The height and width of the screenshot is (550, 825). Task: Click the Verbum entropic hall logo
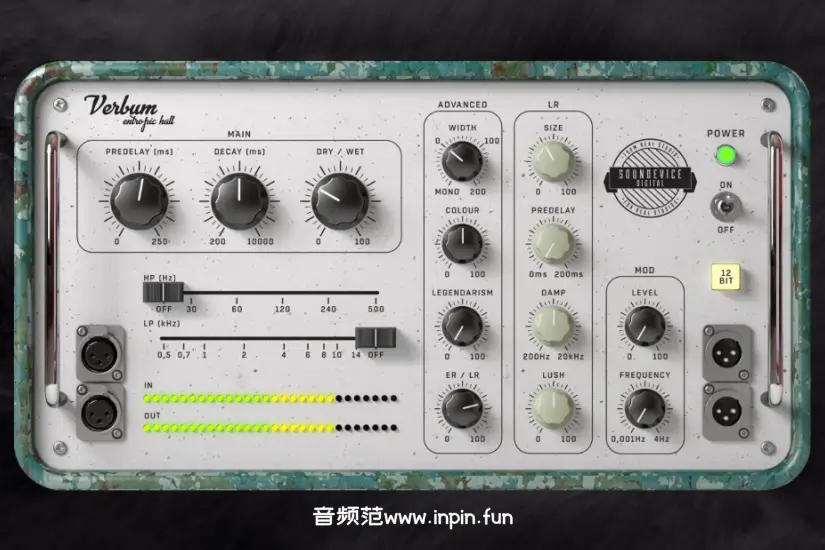pyautogui.click(x=129, y=111)
